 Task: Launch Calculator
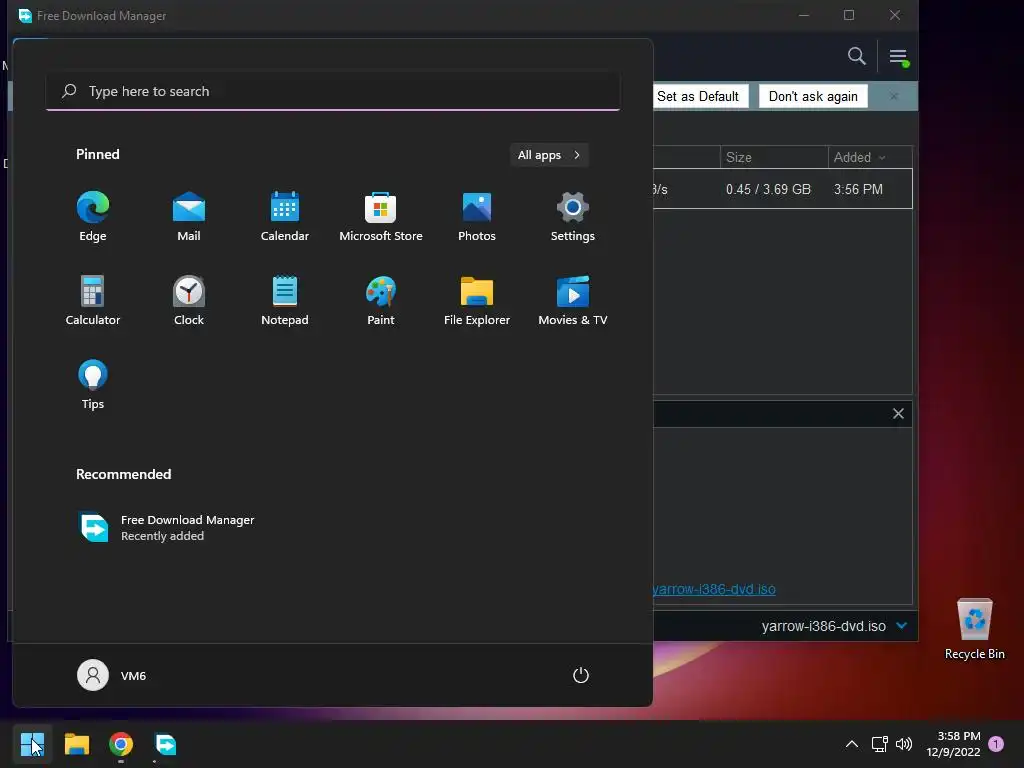tap(93, 300)
